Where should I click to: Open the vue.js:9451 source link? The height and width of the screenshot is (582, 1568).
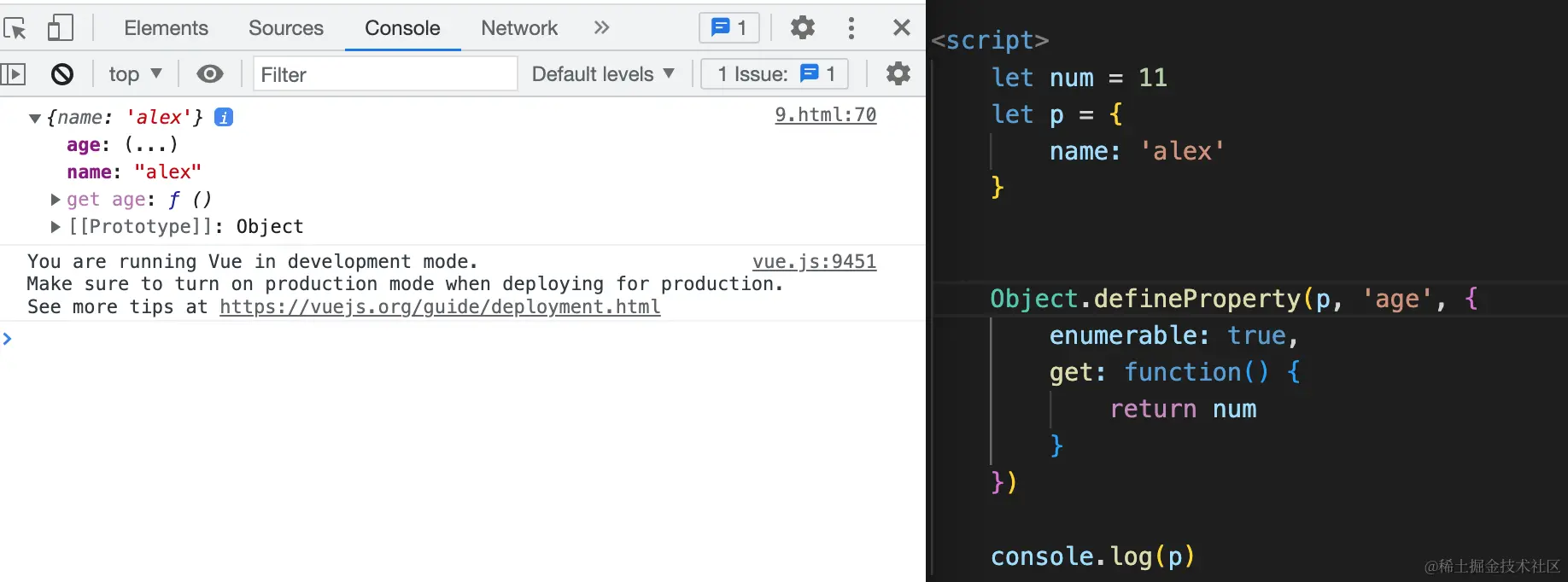pos(814,261)
